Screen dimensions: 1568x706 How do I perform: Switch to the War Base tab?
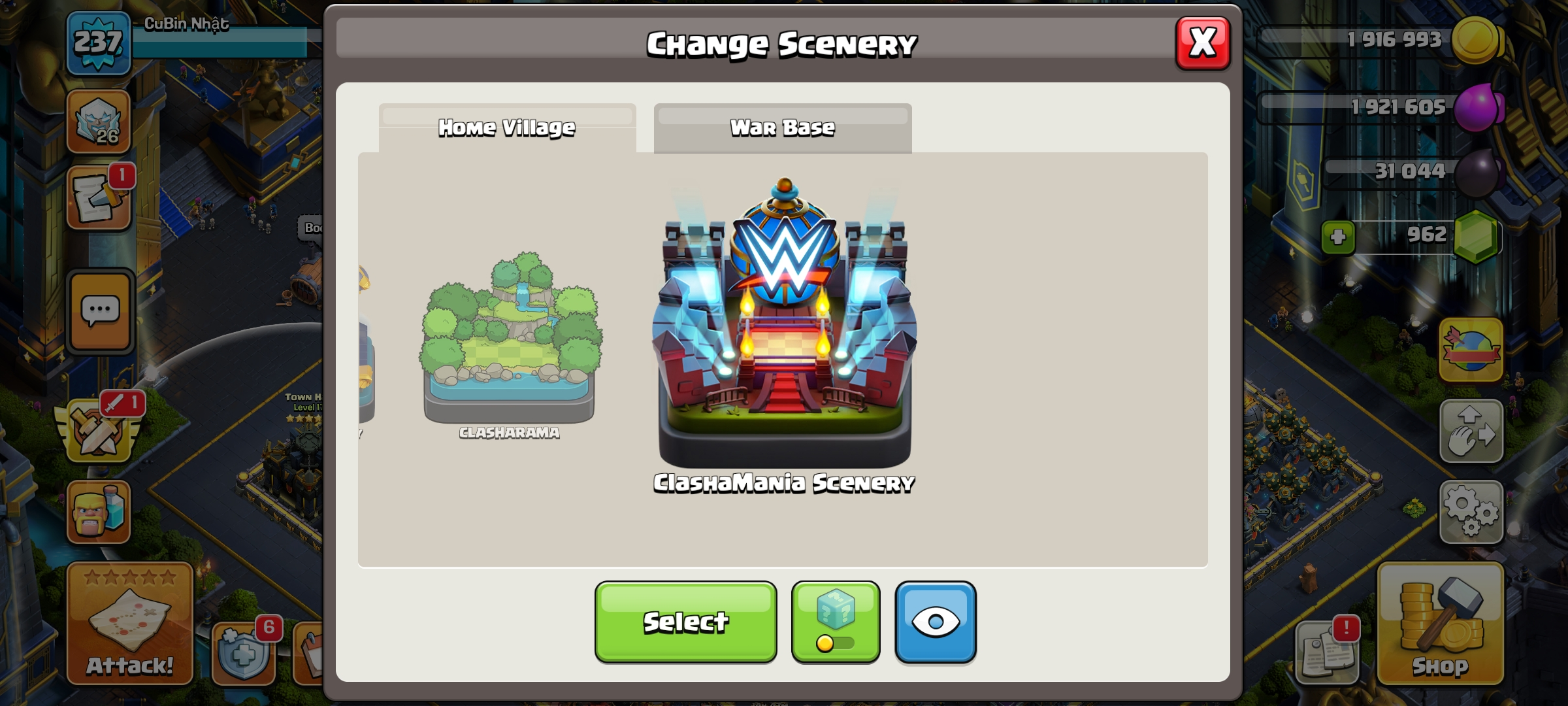(783, 128)
